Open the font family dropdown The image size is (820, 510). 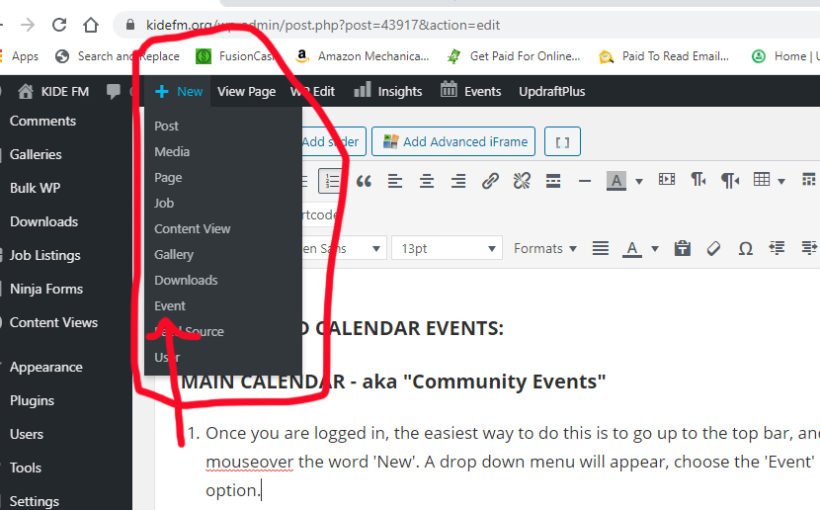pyautogui.click(x=344, y=248)
